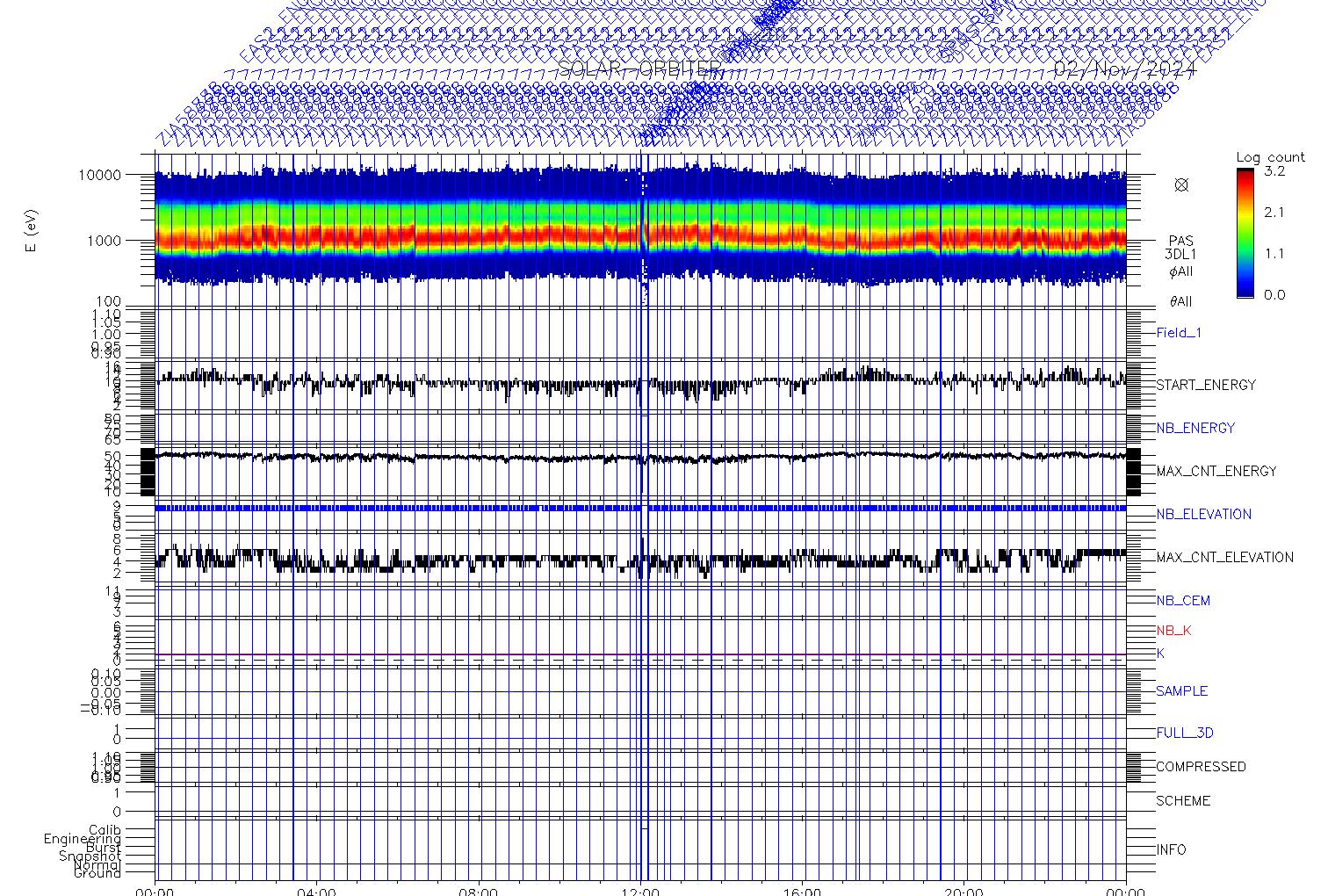Viewport: 1328px width, 896px height.
Task: Select the 0.0 value on Log count scale
Action: [x=1274, y=295]
